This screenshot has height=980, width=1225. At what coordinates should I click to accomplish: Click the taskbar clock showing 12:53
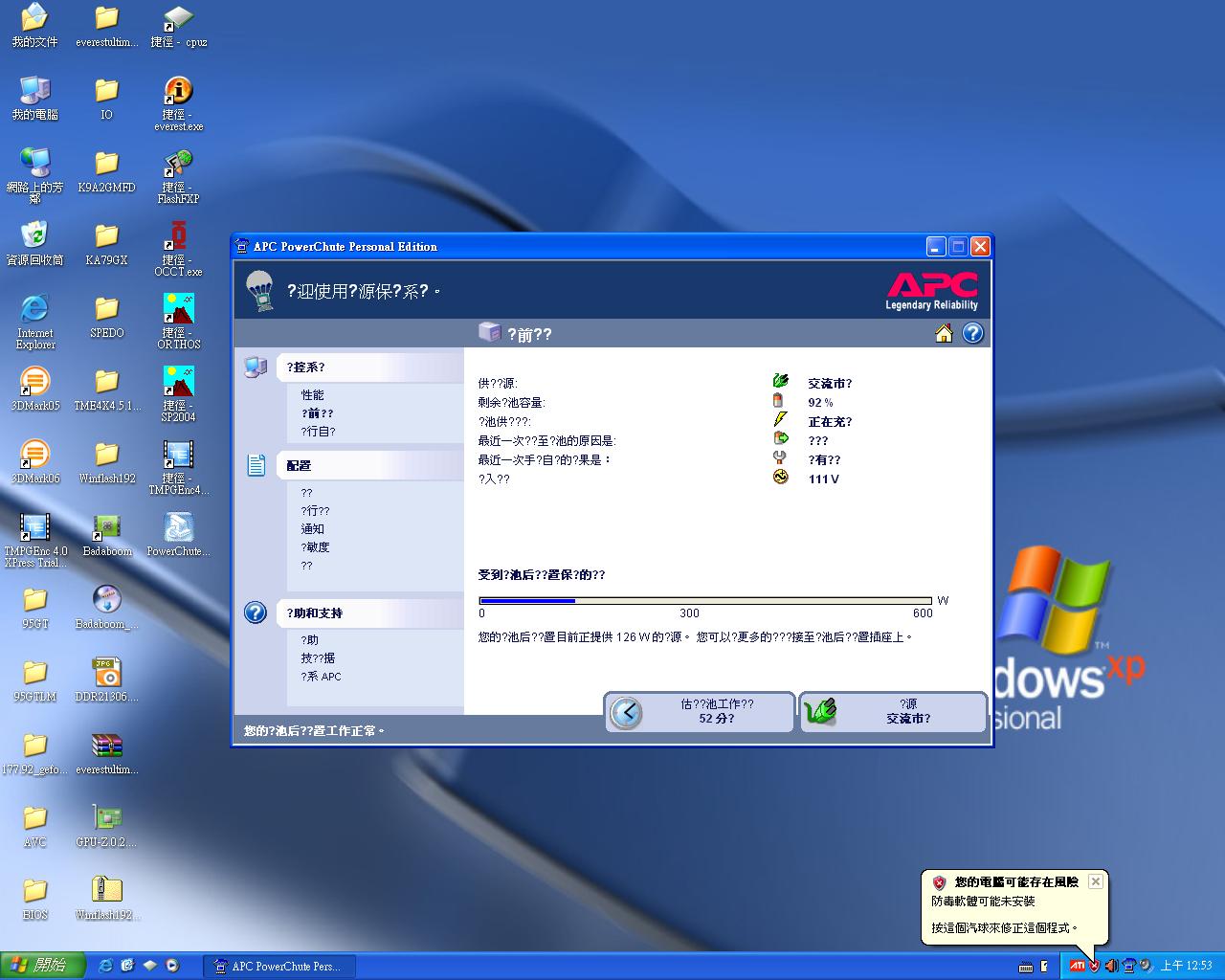point(1186,966)
